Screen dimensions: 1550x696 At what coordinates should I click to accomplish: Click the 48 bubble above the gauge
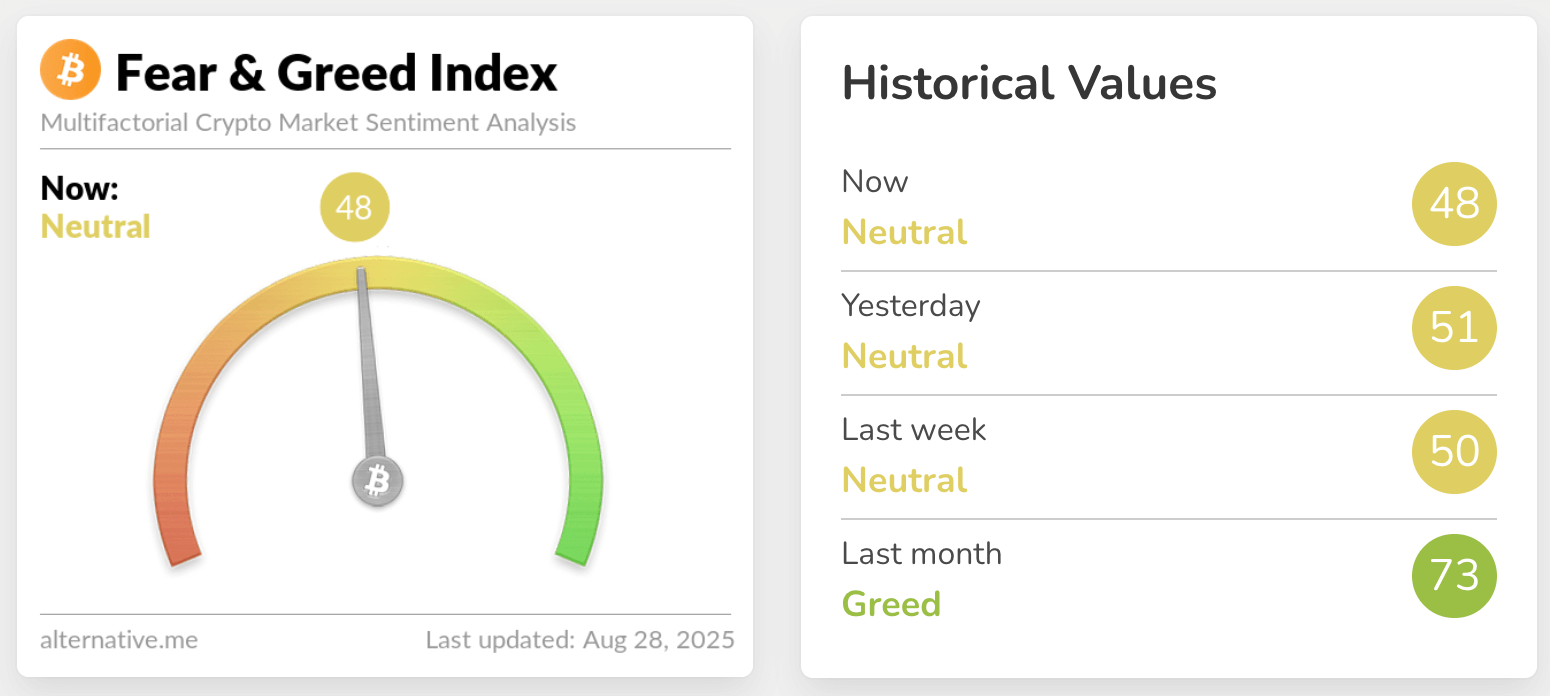(x=354, y=208)
